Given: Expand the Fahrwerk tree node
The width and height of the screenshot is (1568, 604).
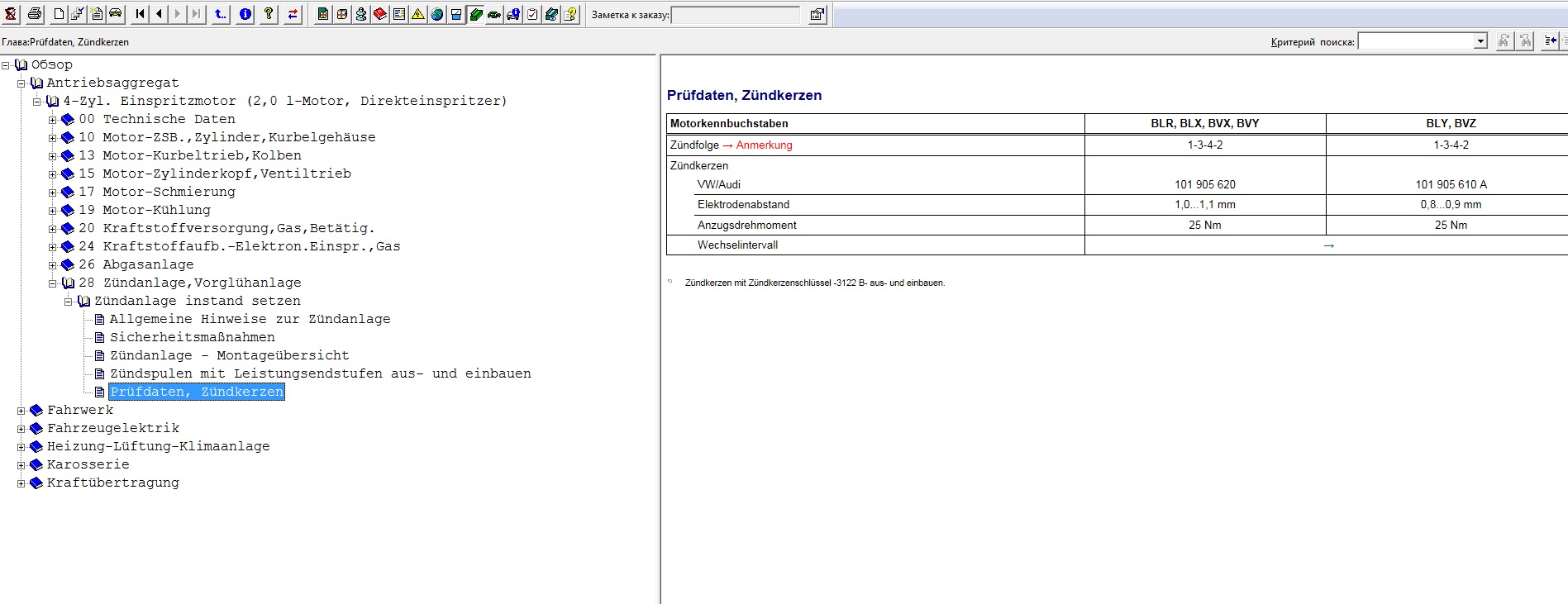Looking at the screenshot, I should point(21,411).
